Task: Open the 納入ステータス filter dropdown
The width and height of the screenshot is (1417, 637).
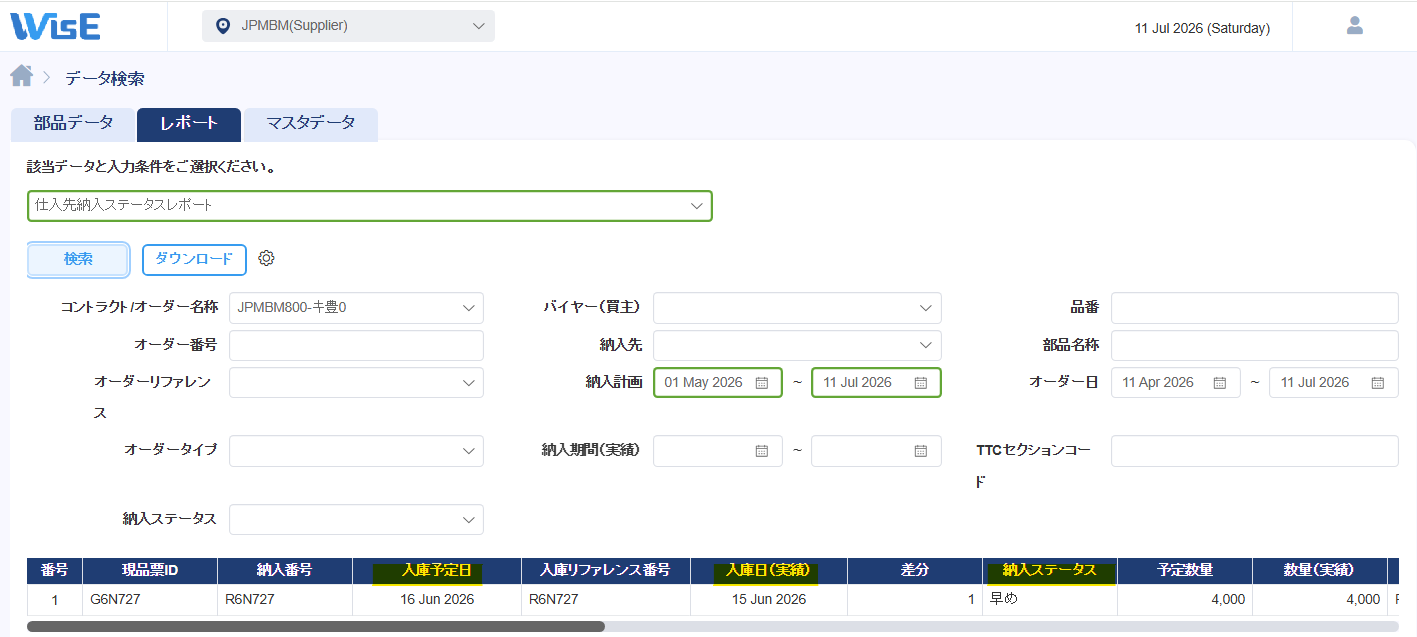Action: (356, 519)
